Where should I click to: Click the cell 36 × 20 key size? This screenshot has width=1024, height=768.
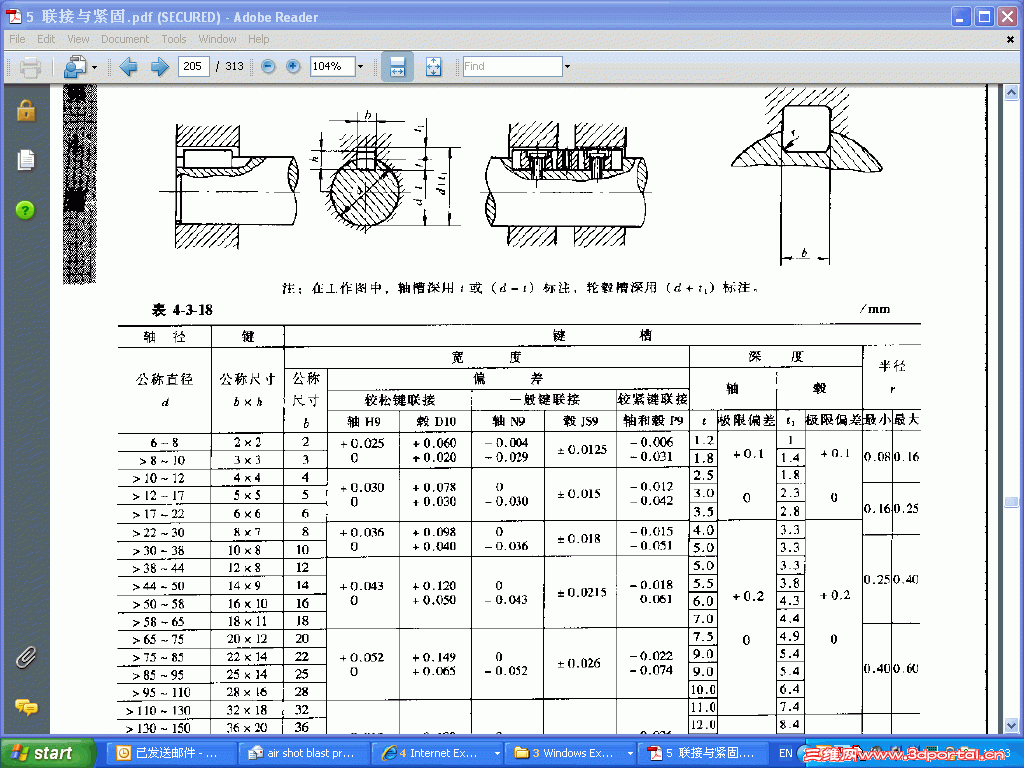click(x=247, y=728)
